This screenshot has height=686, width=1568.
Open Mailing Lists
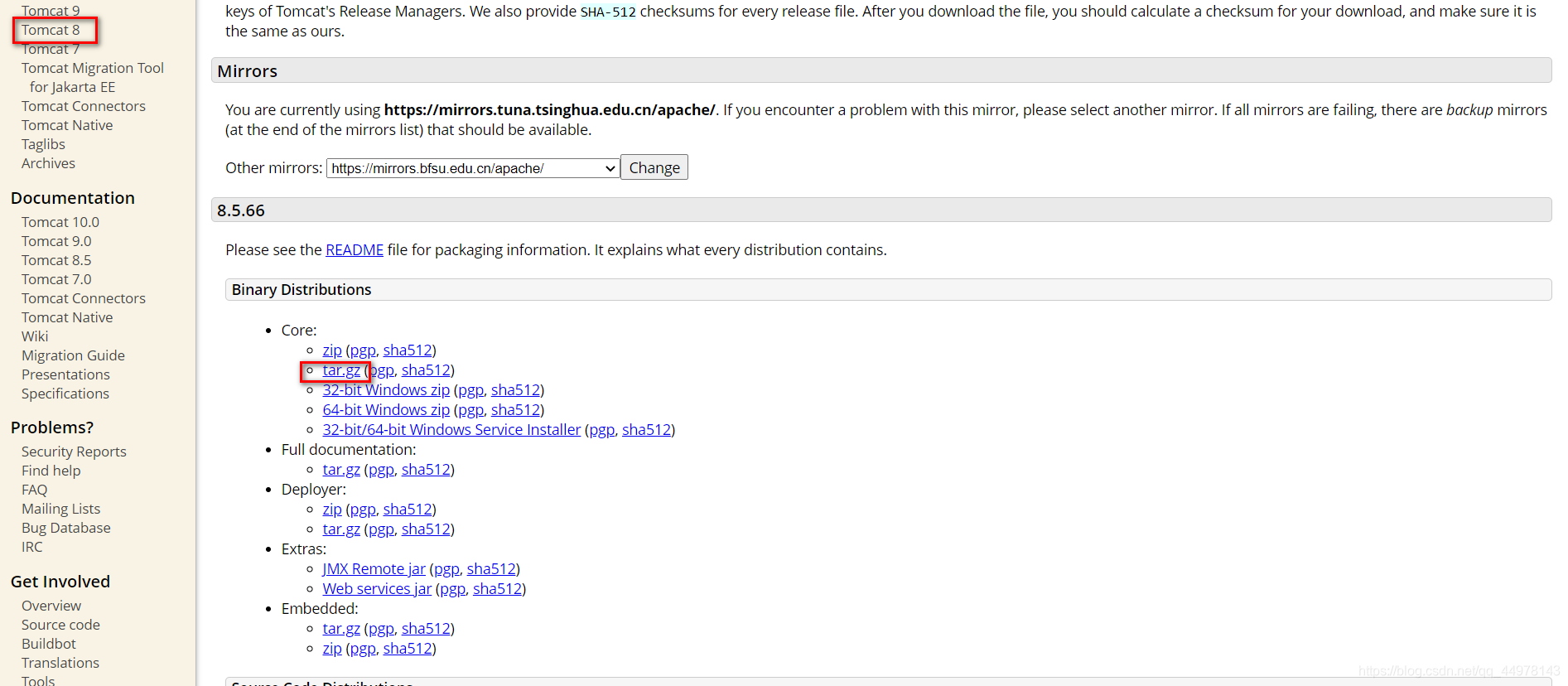[x=60, y=509]
